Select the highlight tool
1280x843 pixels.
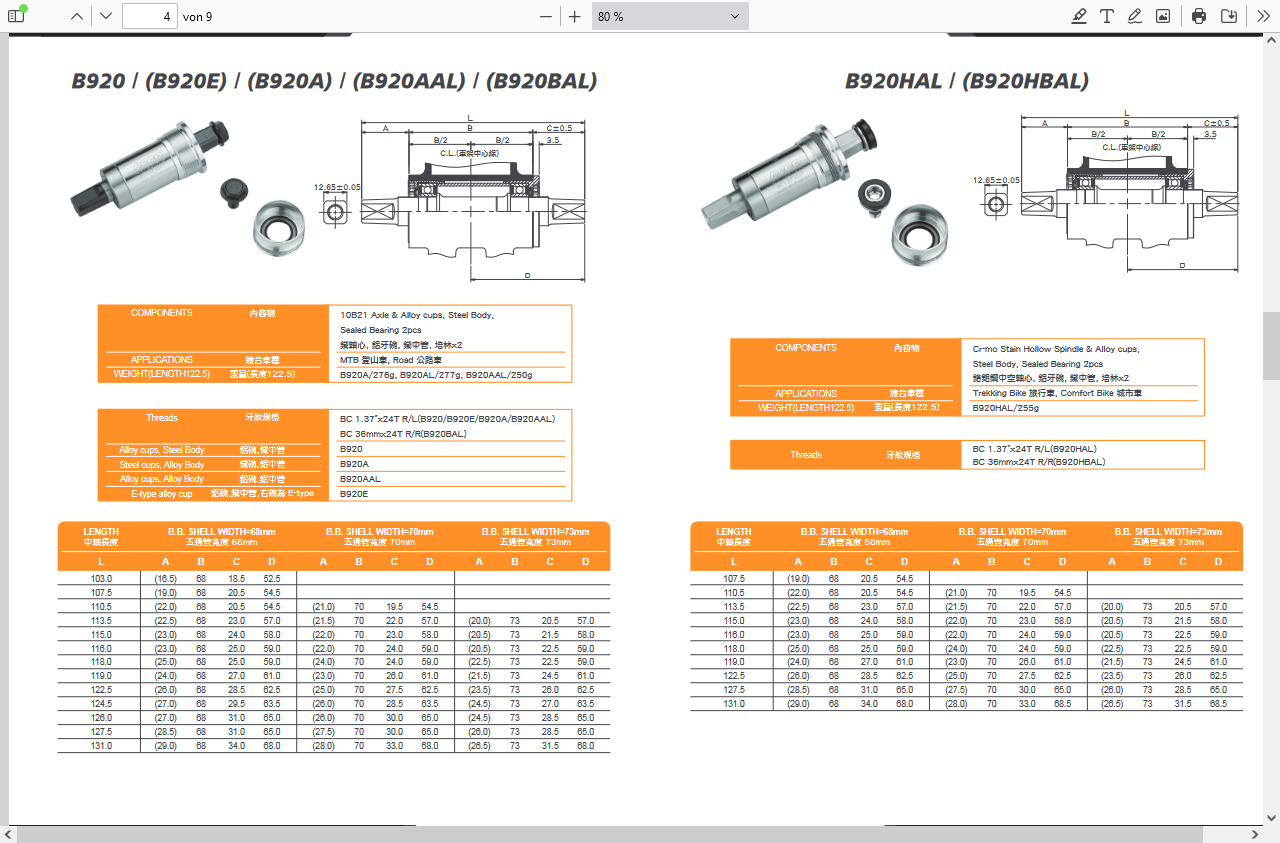point(1079,16)
